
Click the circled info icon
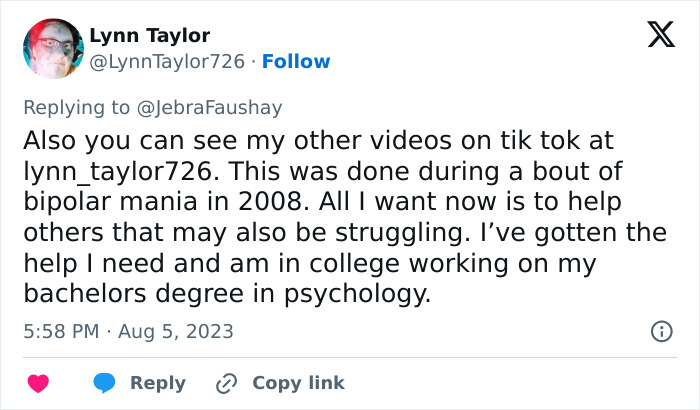(661, 330)
